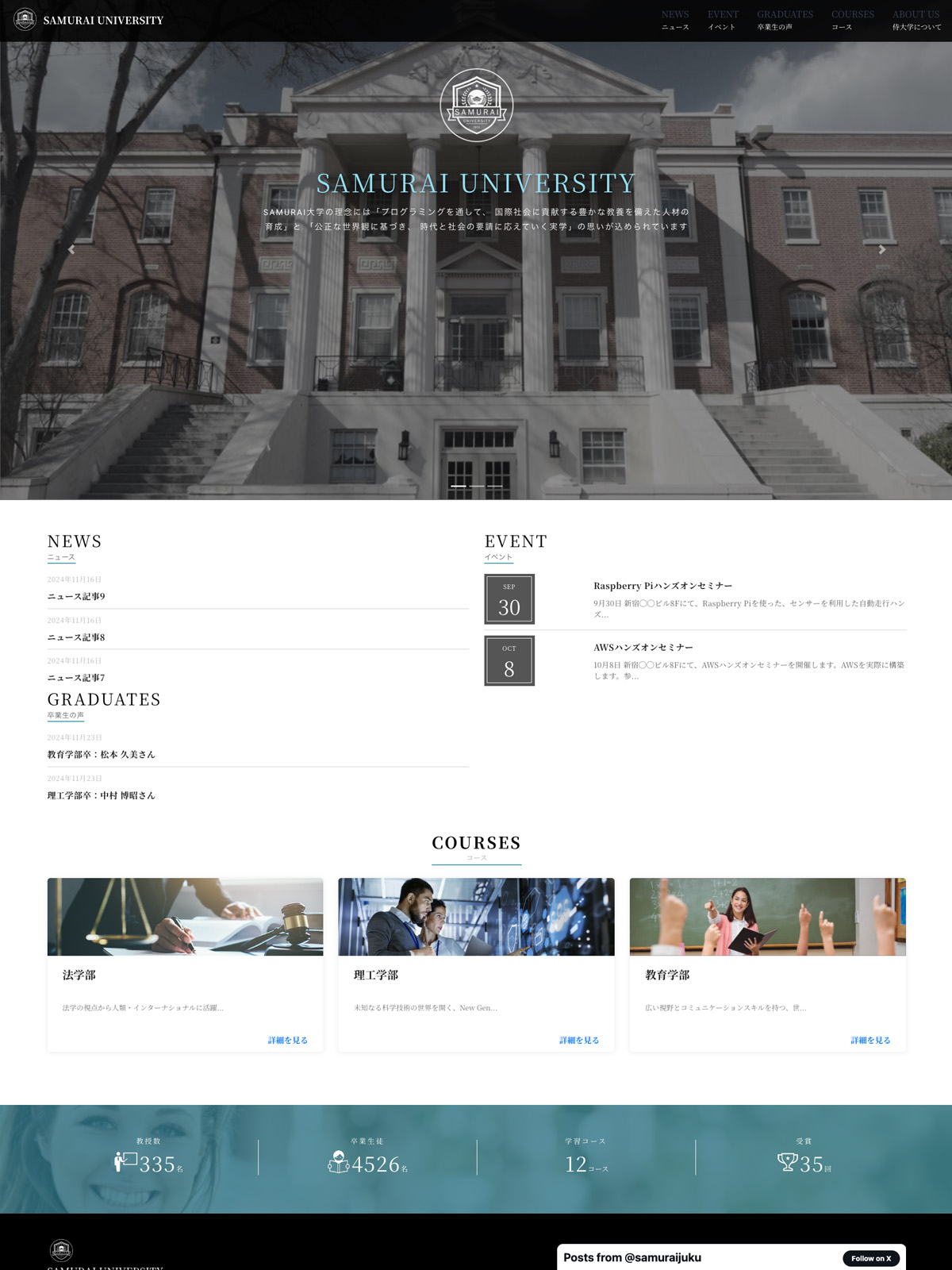Image resolution: width=952 pixels, height=1270 pixels.
Task: Go to previous hero slide arrow
Action: [71, 249]
